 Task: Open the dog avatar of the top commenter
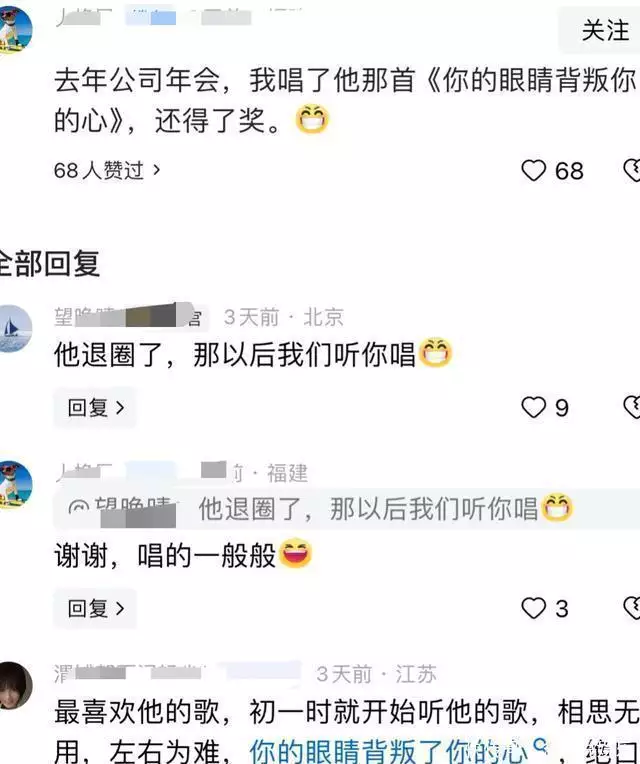[x=15, y=30]
